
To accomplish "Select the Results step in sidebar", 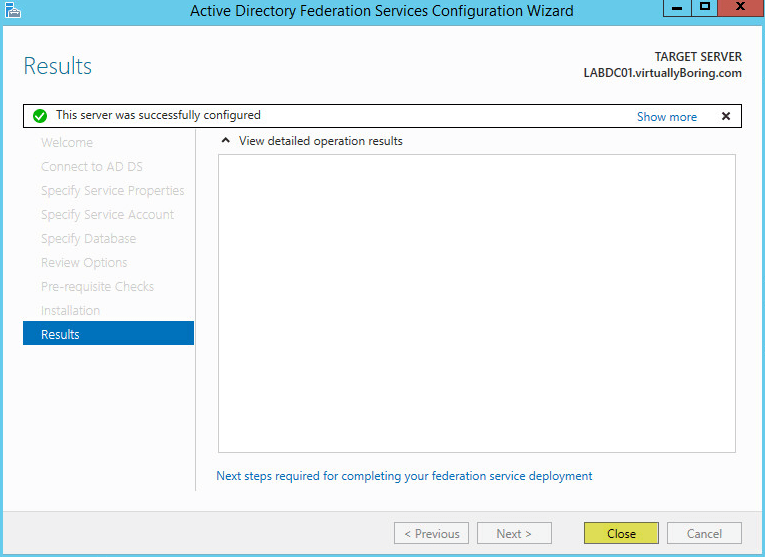I will [108, 333].
